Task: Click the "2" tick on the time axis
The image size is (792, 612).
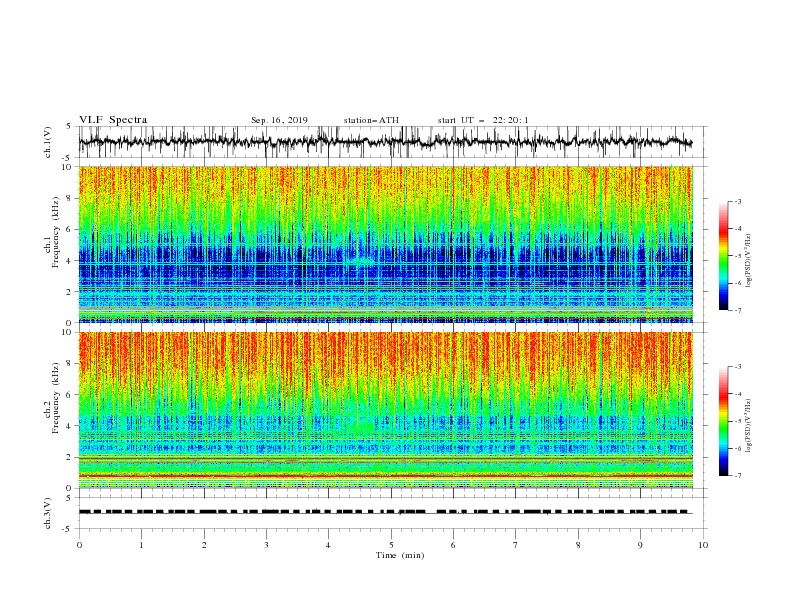Action: point(204,545)
